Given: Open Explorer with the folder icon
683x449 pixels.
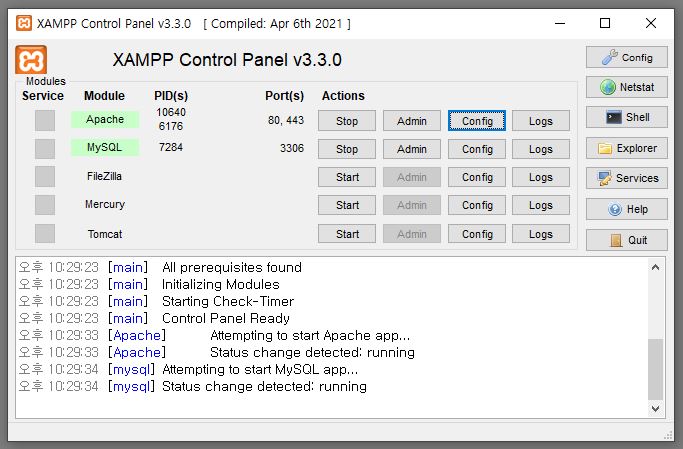Looking at the screenshot, I should point(626,148).
